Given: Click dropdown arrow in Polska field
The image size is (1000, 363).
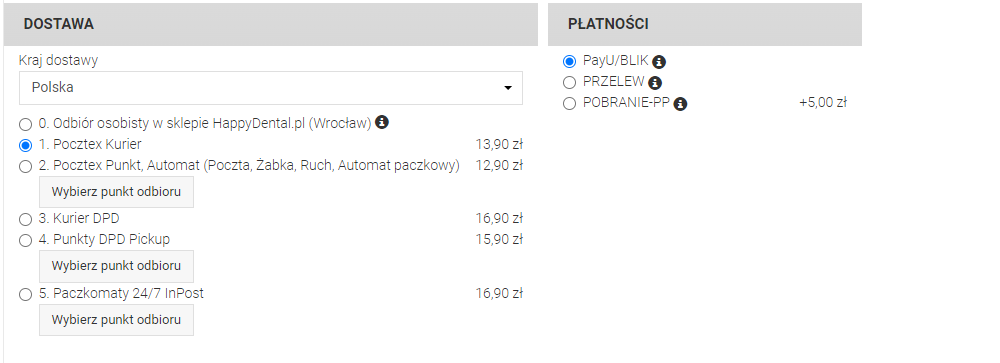Looking at the screenshot, I should tap(508, 88).
